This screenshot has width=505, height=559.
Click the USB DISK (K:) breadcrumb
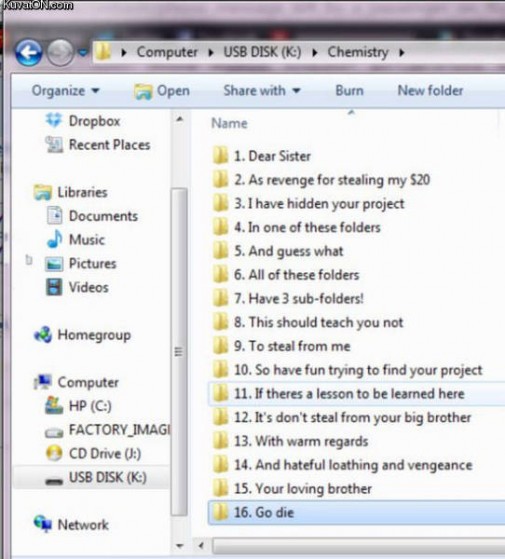pyautogui.click(x=262, y=52)
